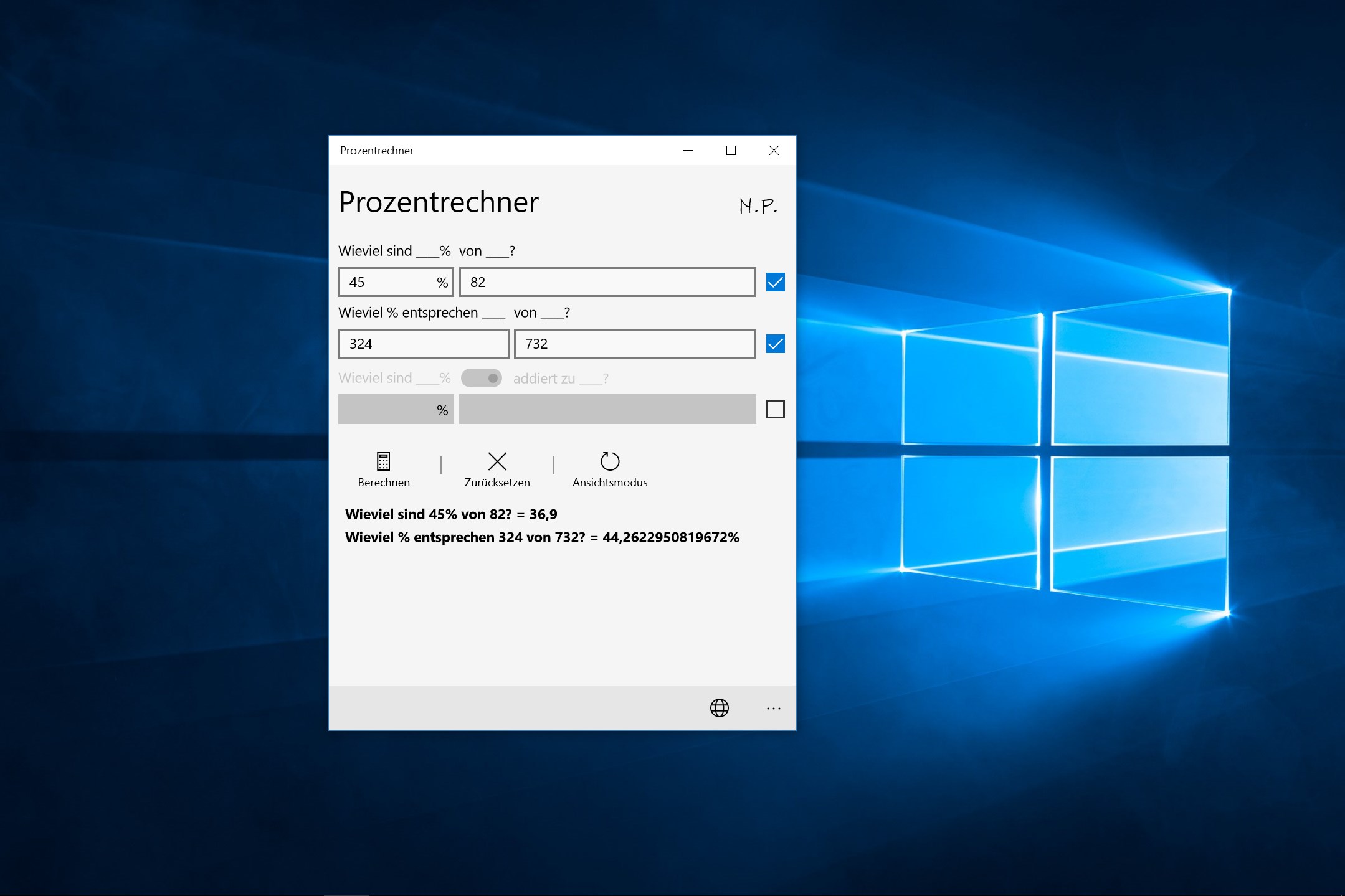Focus the field containing 732
This screenshot has width=1345, height=896.
click(x=635, y=344)
